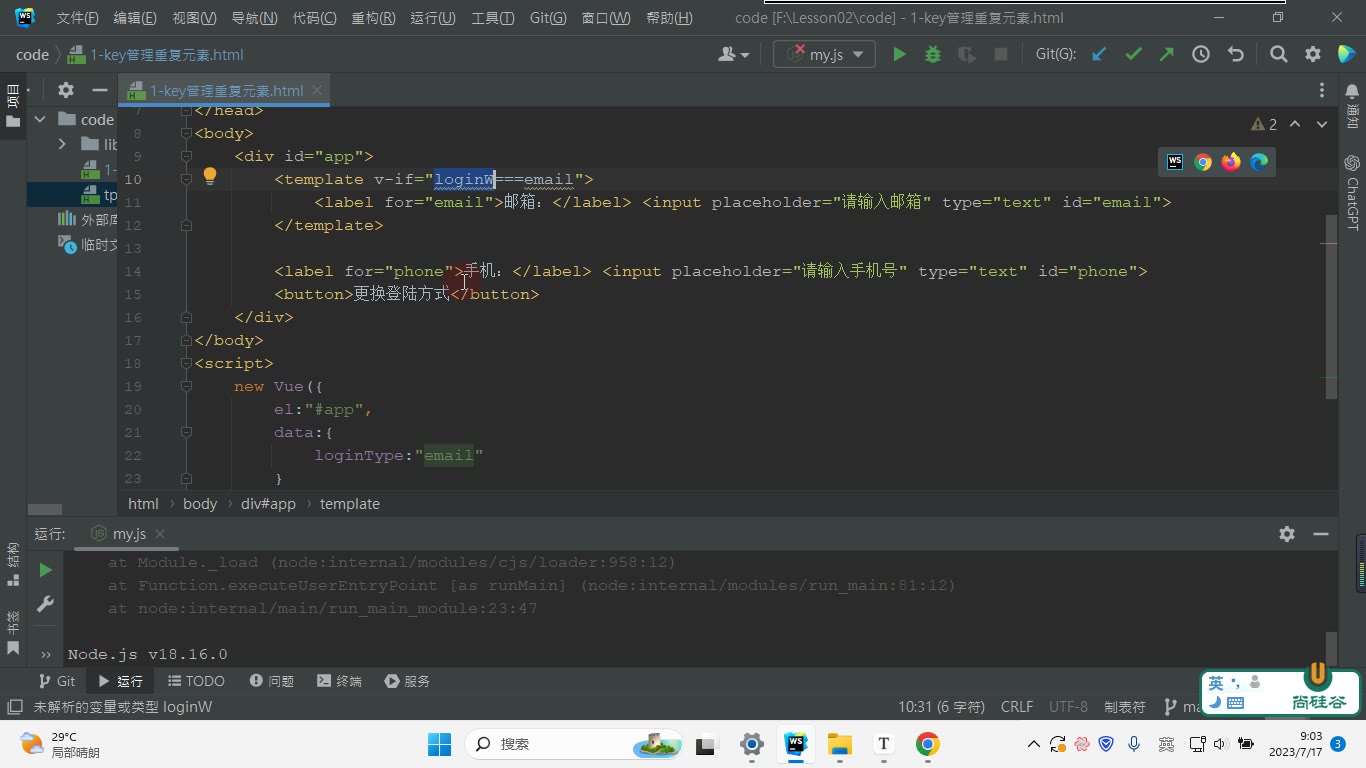Open preview in Chrome browser icon
1366x768 pixels.
1203,161
